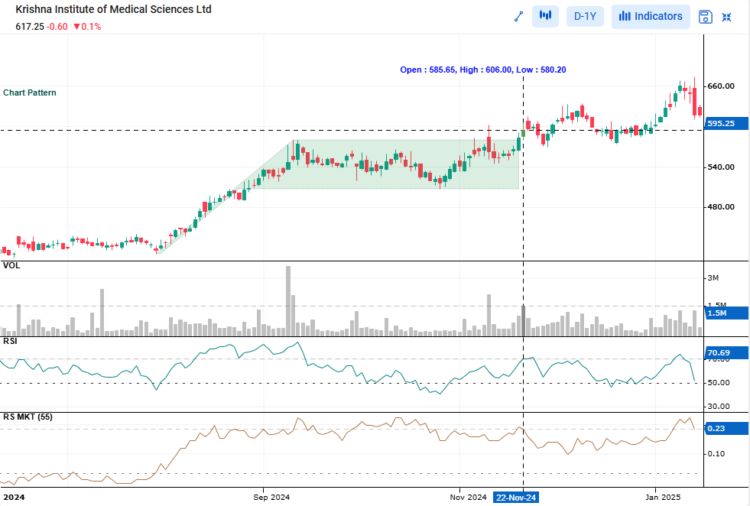Click the save chart icon
This screenshot has width=750, height=506.
[x=705, y=16]
